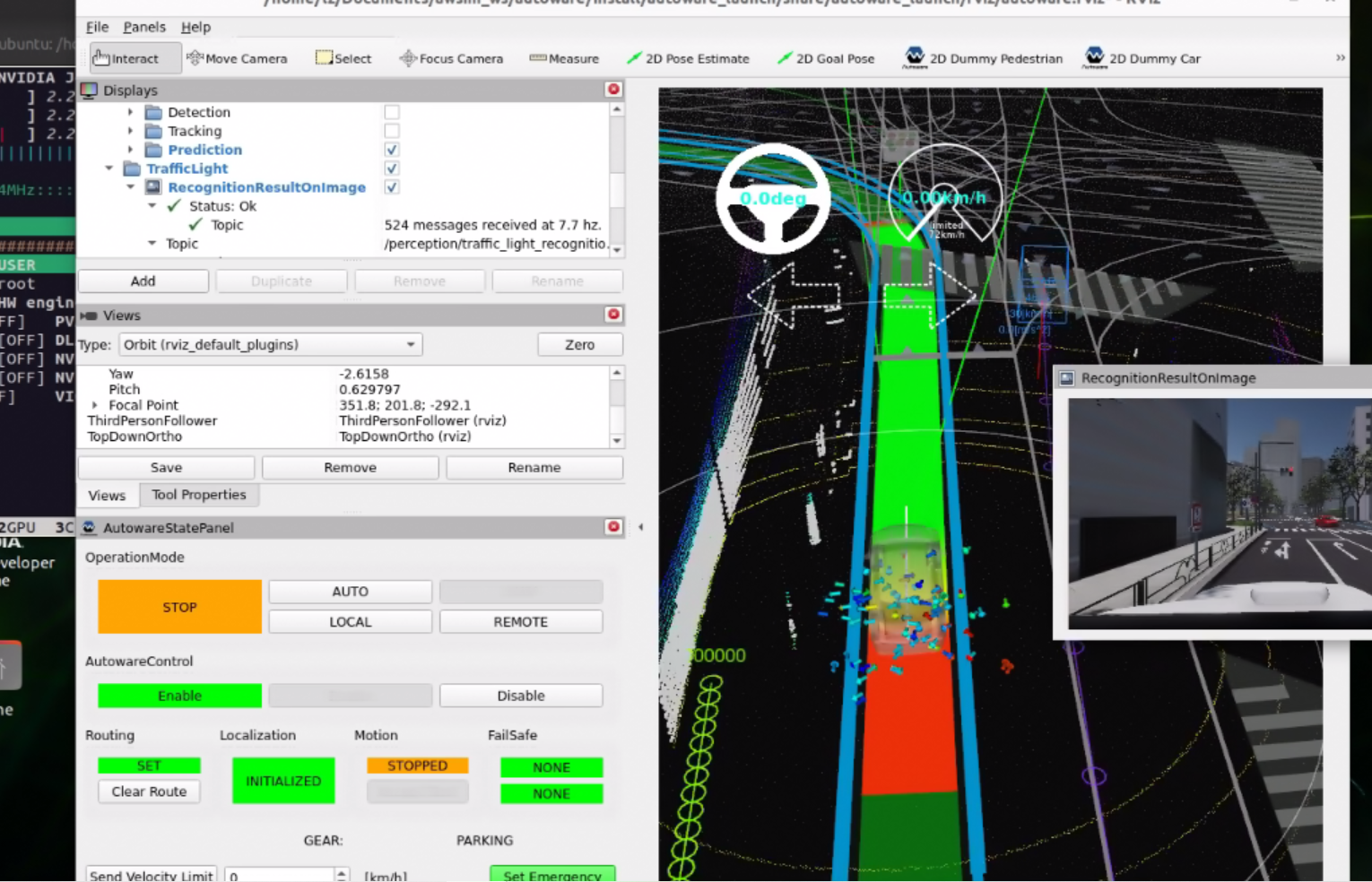Viewport: 1372px width, 882px height.
Task: Click the Tracking folder icon
Action: click(x=153, y=131)
